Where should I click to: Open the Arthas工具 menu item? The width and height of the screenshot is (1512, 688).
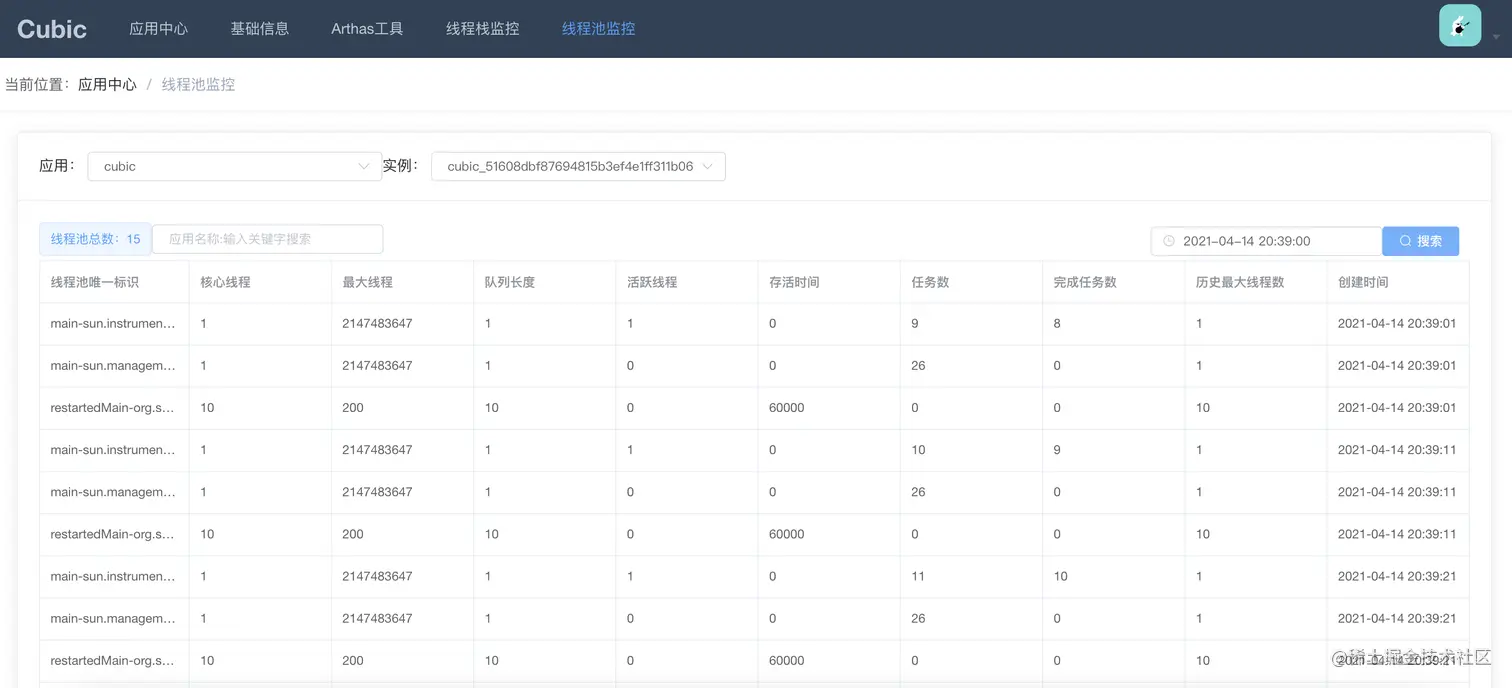tap(366, 28)
